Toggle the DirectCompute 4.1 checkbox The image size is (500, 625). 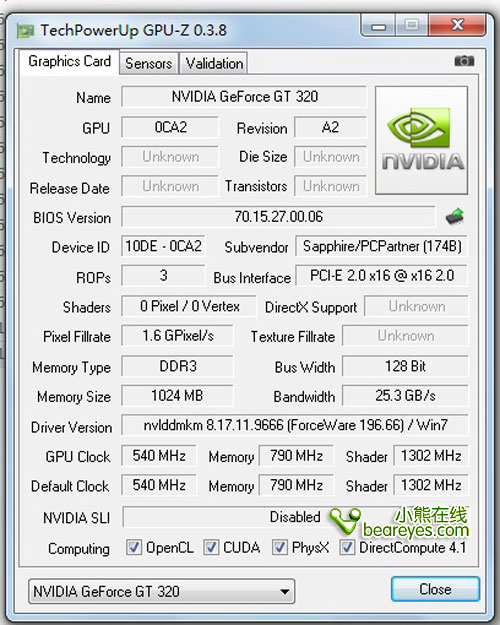point(347,547)
